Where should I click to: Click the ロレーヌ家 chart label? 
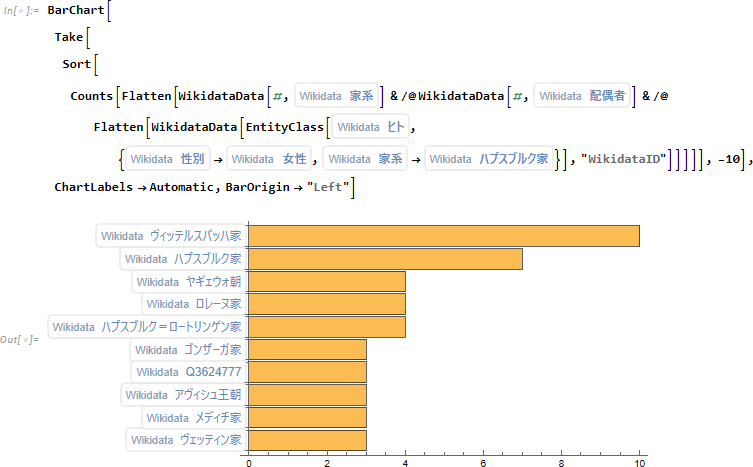coord(192,304)
